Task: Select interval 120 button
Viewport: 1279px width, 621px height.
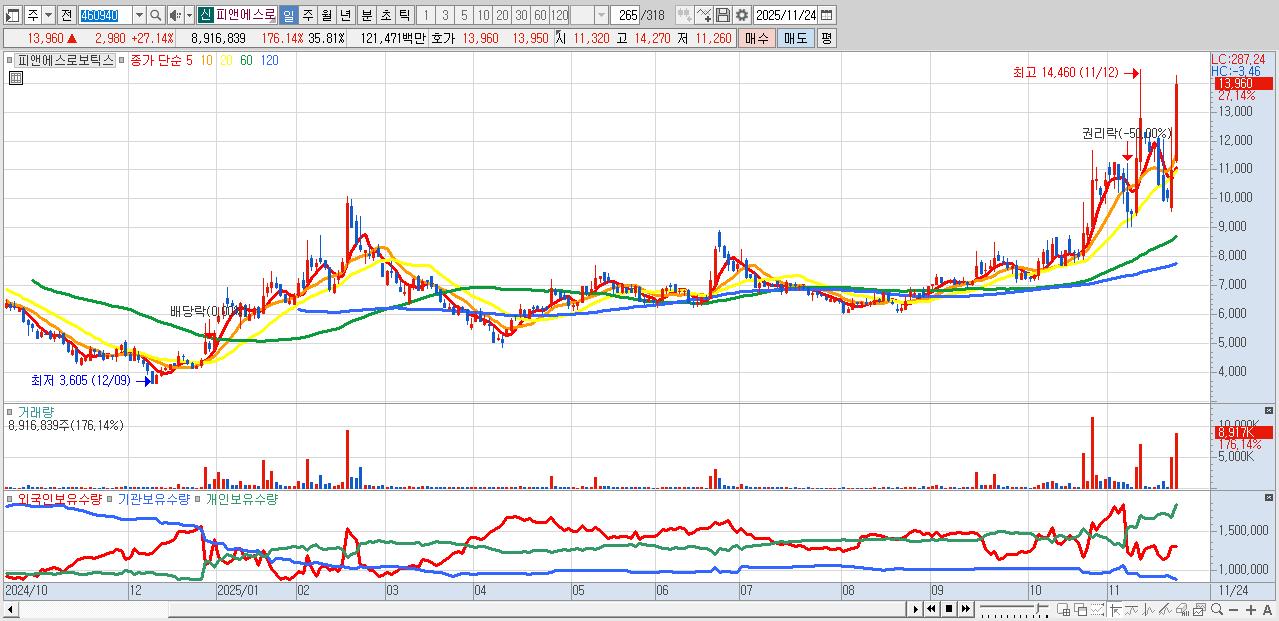Action: pyautogui.click(x=559, y=15)
